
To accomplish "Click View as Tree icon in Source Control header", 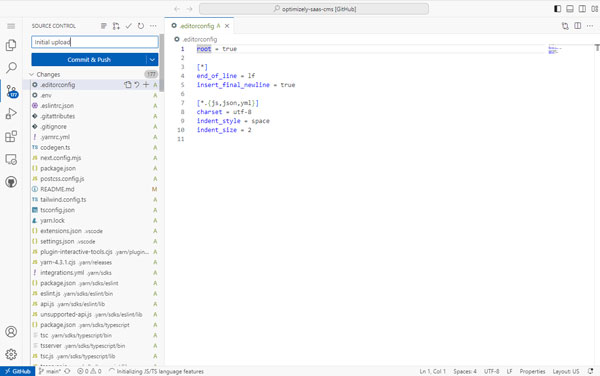I will click(x=104, y=26).
